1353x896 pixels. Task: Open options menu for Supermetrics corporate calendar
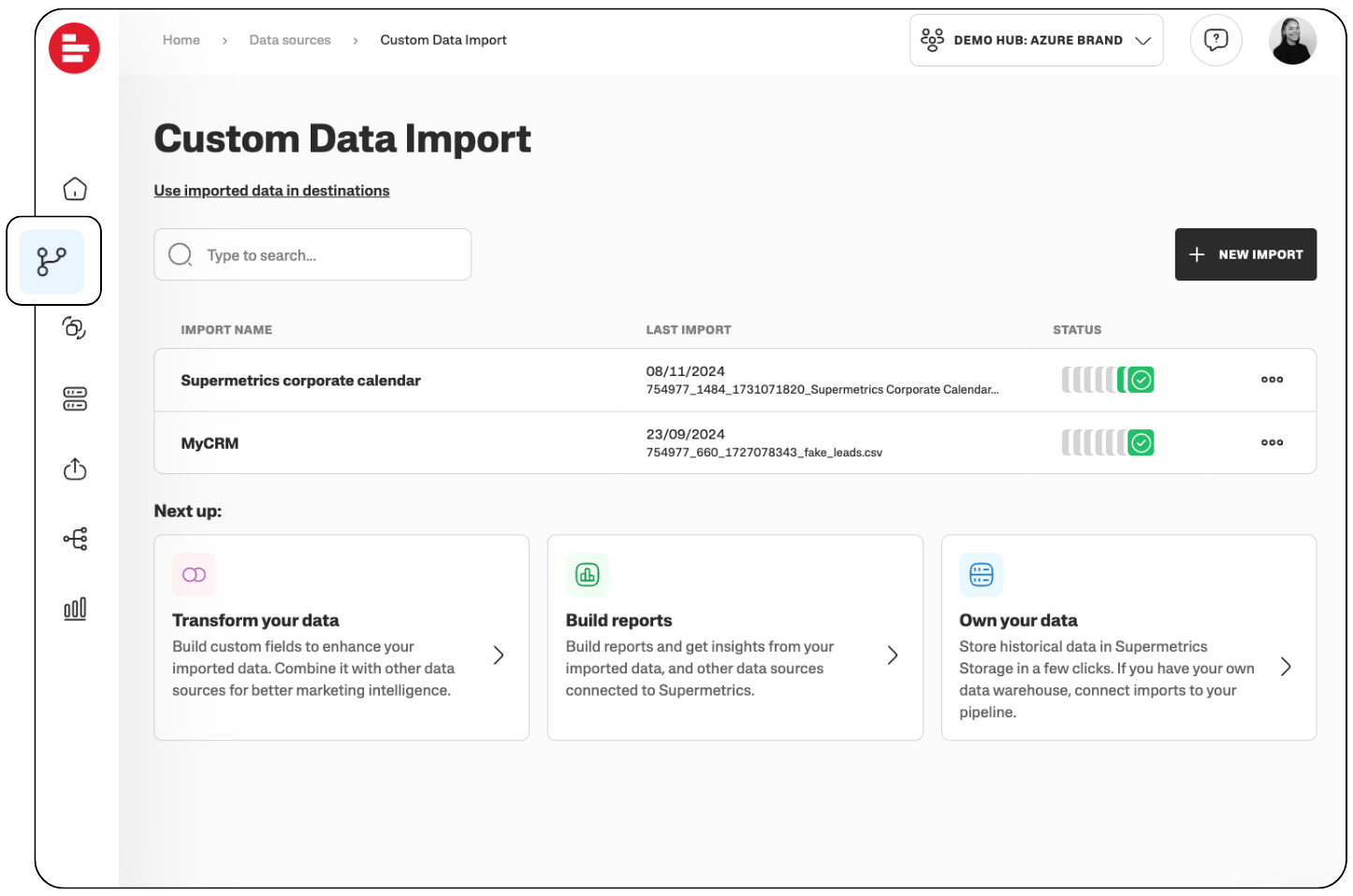click(1272, 380)
